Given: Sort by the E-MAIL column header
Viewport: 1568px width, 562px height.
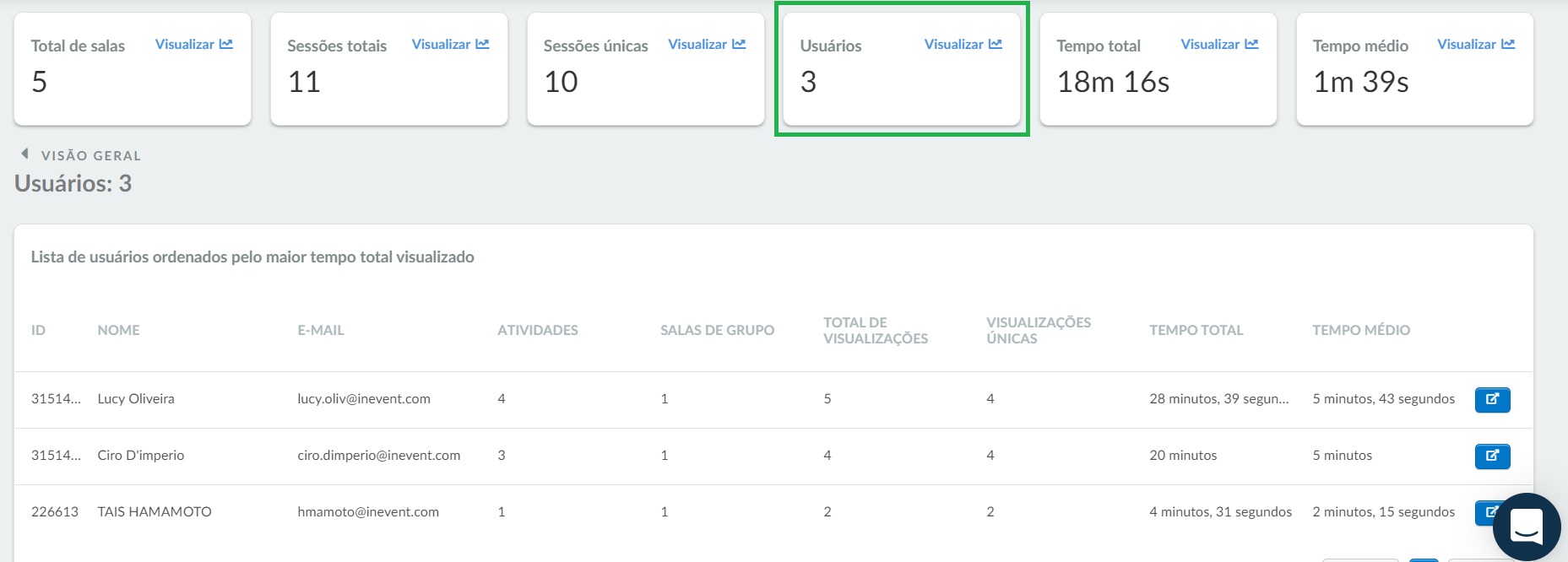Looking at the screenshot, I should (x=321, y=330).
